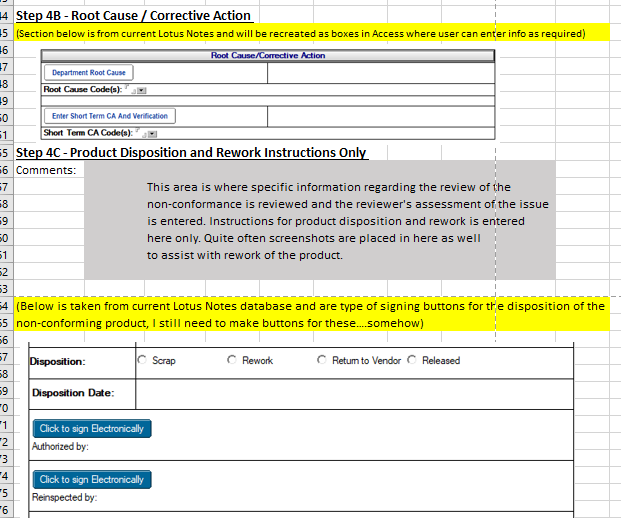
Task: Click the empty field right of Department Root Cause
Action: (381, 73)
